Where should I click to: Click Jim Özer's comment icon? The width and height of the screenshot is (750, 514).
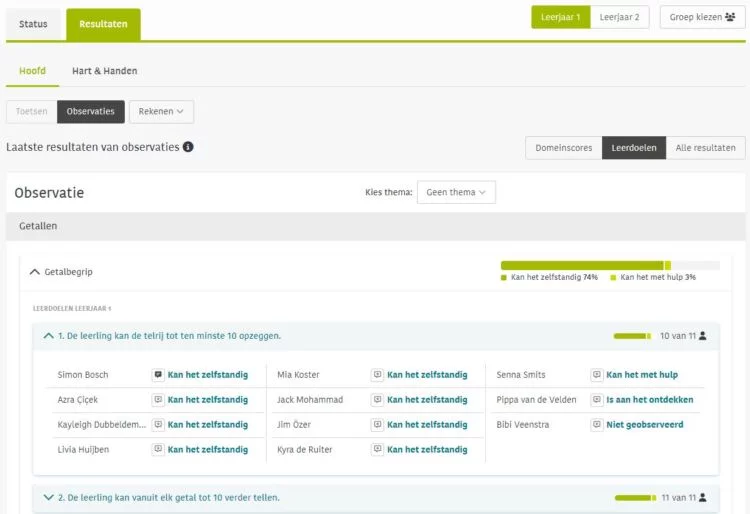point(377,425)
